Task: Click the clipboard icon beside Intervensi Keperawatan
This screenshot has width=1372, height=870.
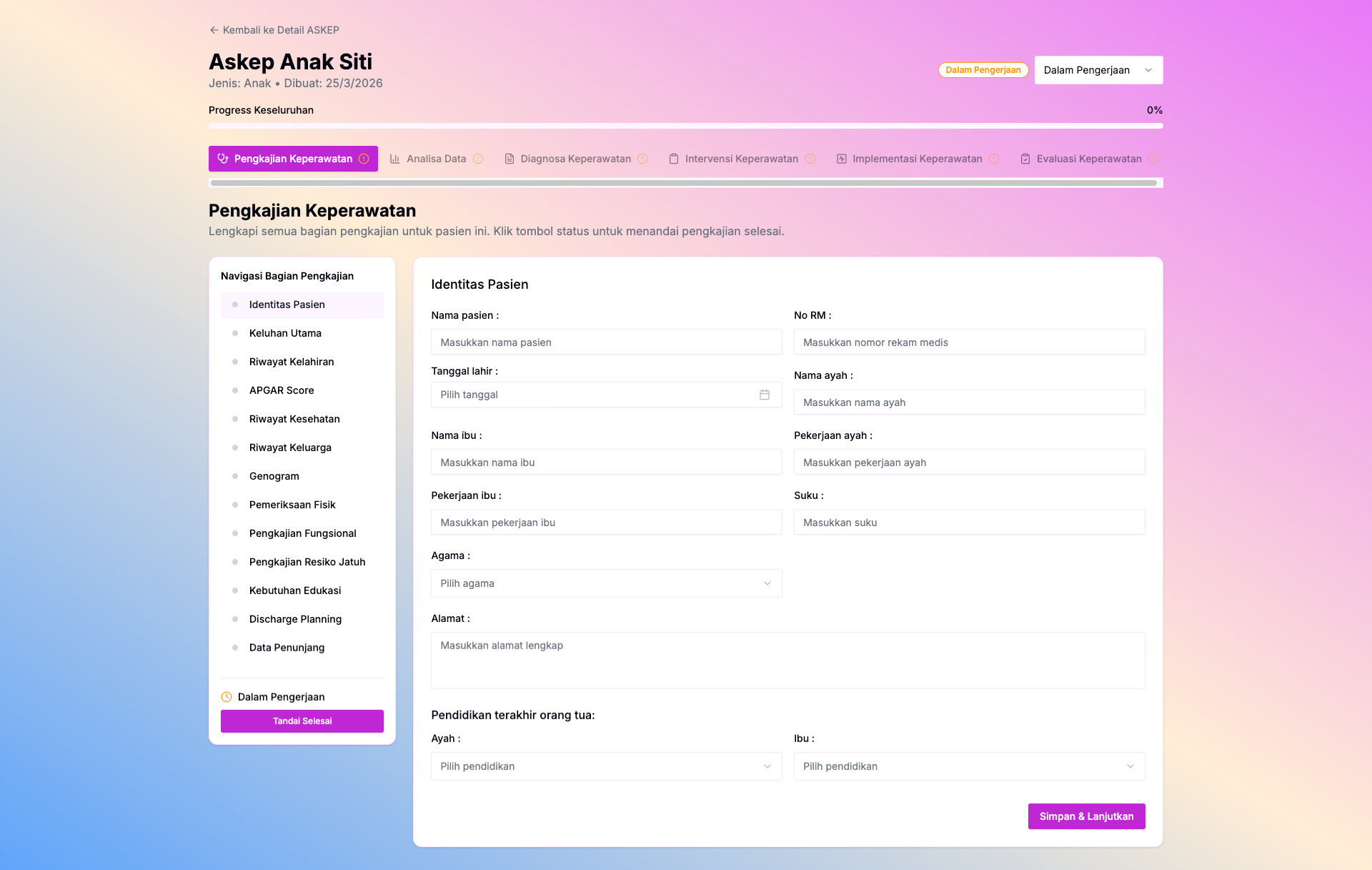Action: 672,159
